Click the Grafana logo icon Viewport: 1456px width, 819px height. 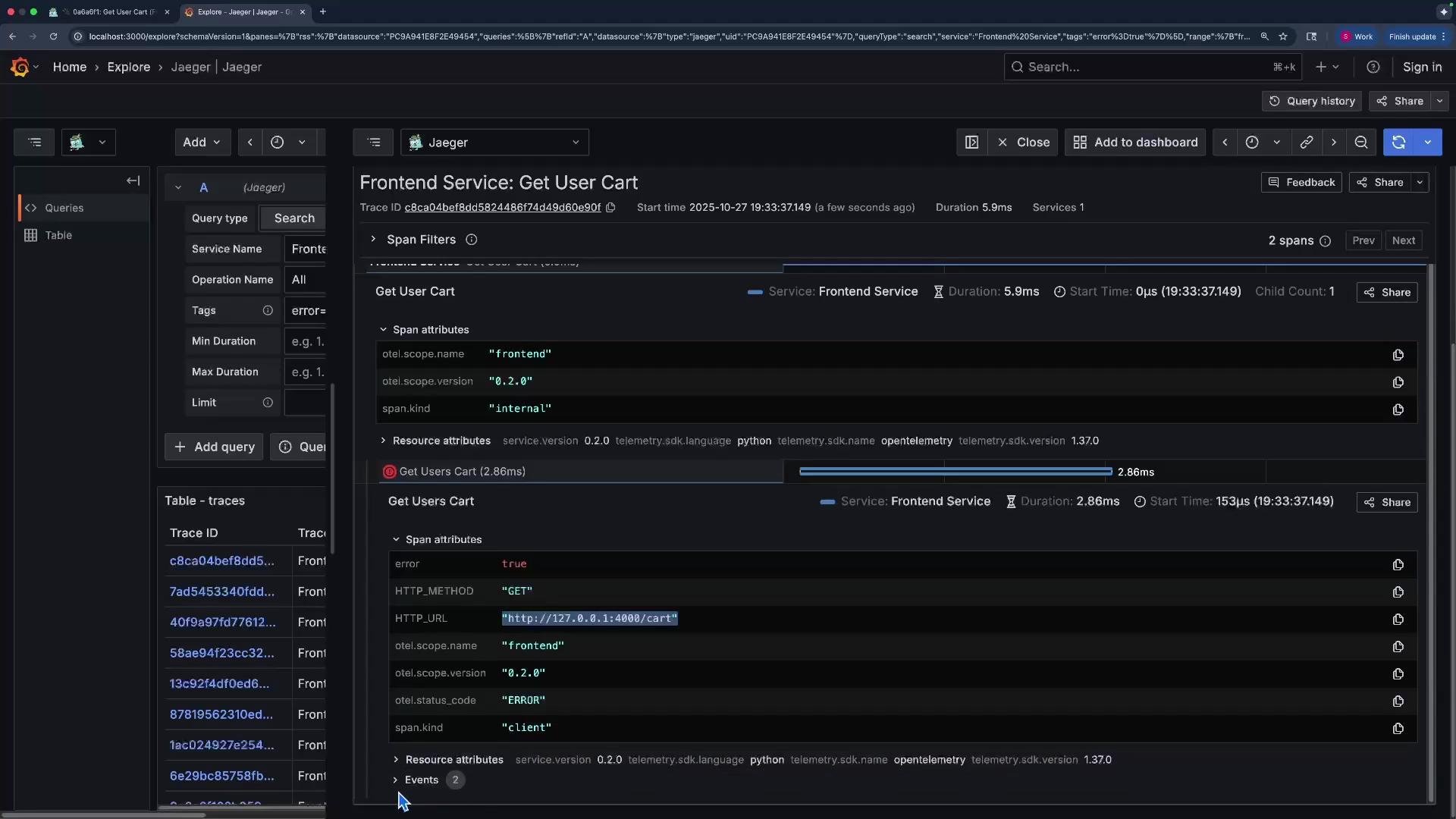20,67
